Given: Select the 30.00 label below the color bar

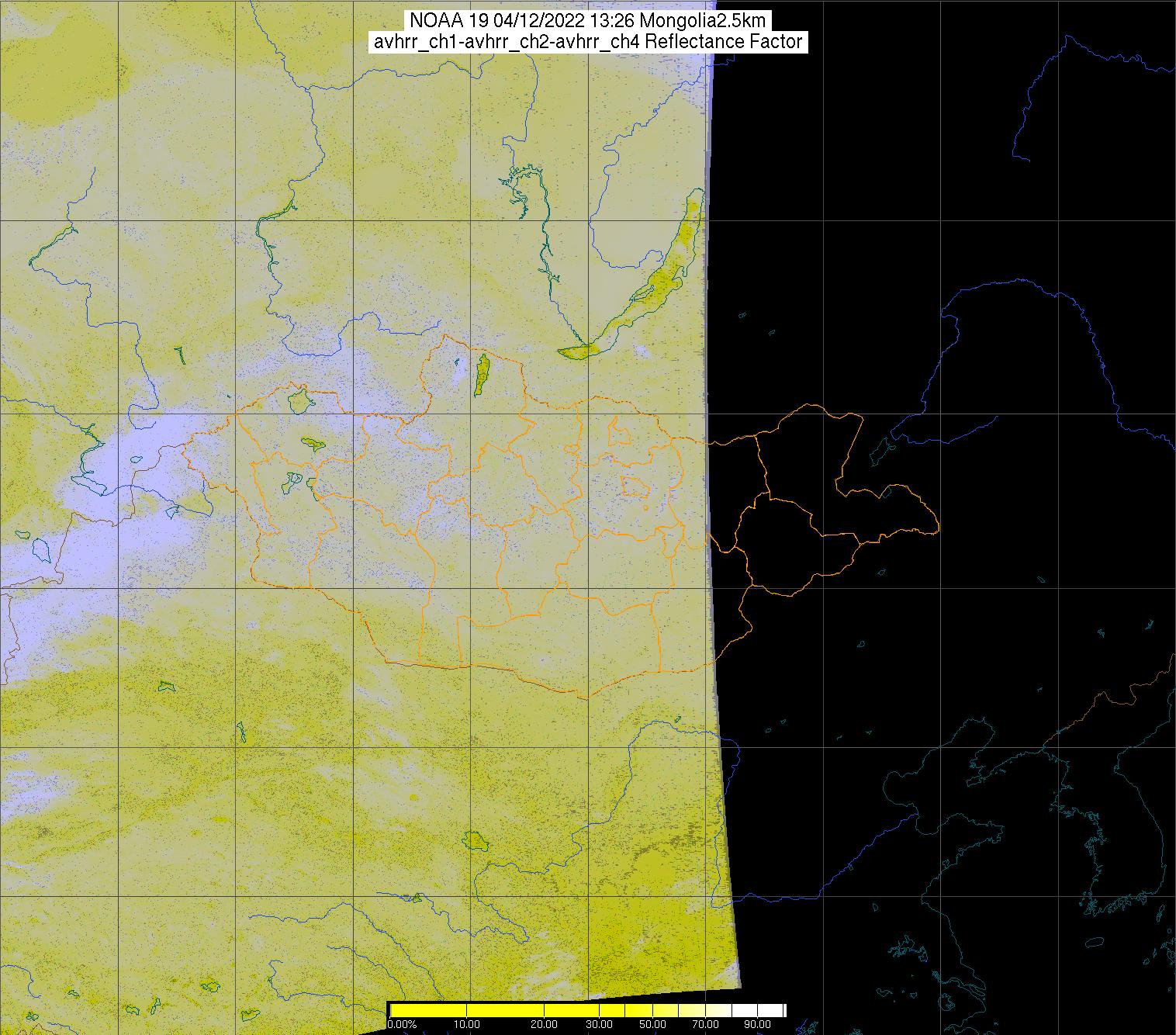Looking at the screenshot, I should pos(598,1025).
